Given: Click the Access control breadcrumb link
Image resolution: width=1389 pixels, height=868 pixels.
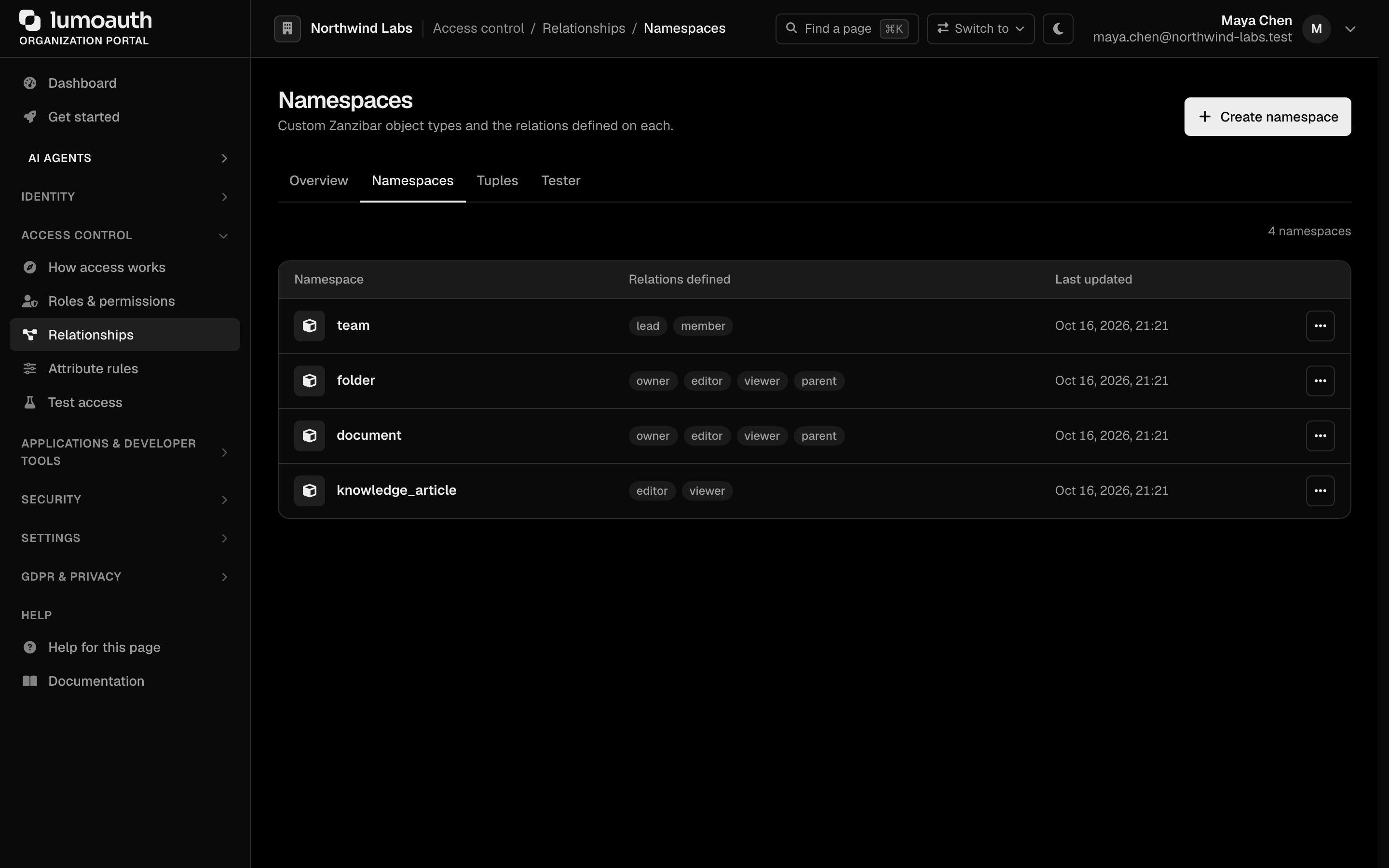Looking at the screenshot, I should tap(478, 28).
